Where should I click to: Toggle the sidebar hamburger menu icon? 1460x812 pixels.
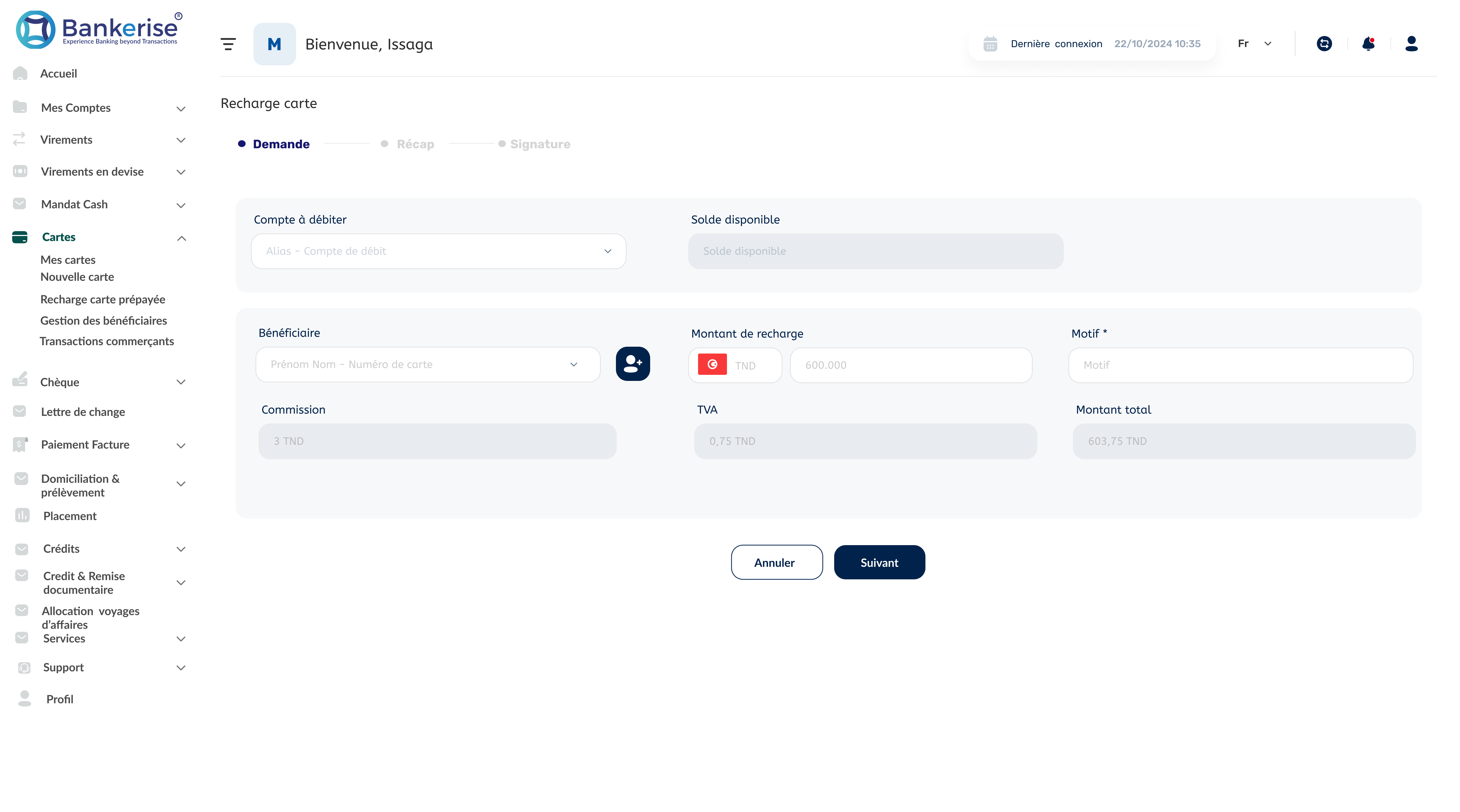click(x=228, y=44)
